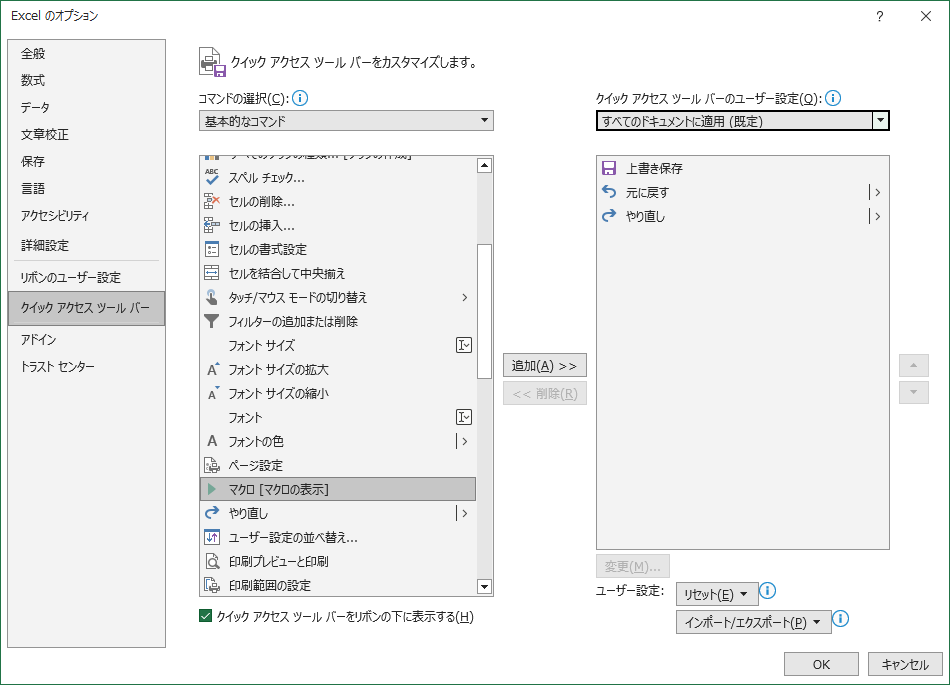Expand the やり直し split arrow in toolbar list
Screen dimensions: 950x685
click(875, 216)
